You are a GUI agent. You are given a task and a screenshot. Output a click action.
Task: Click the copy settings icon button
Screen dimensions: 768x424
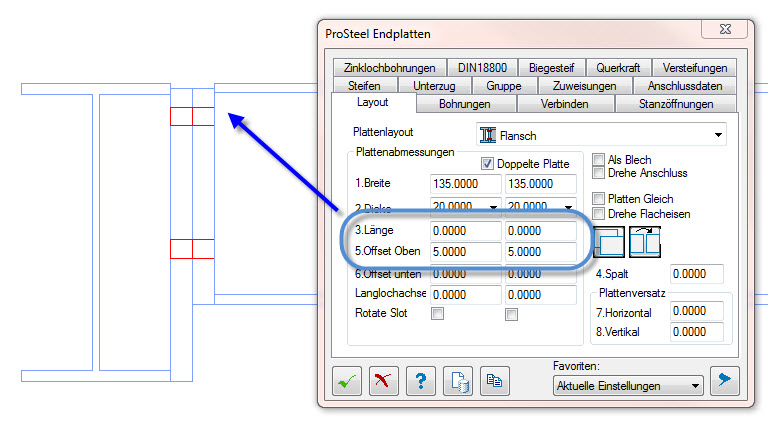point(495,381)
